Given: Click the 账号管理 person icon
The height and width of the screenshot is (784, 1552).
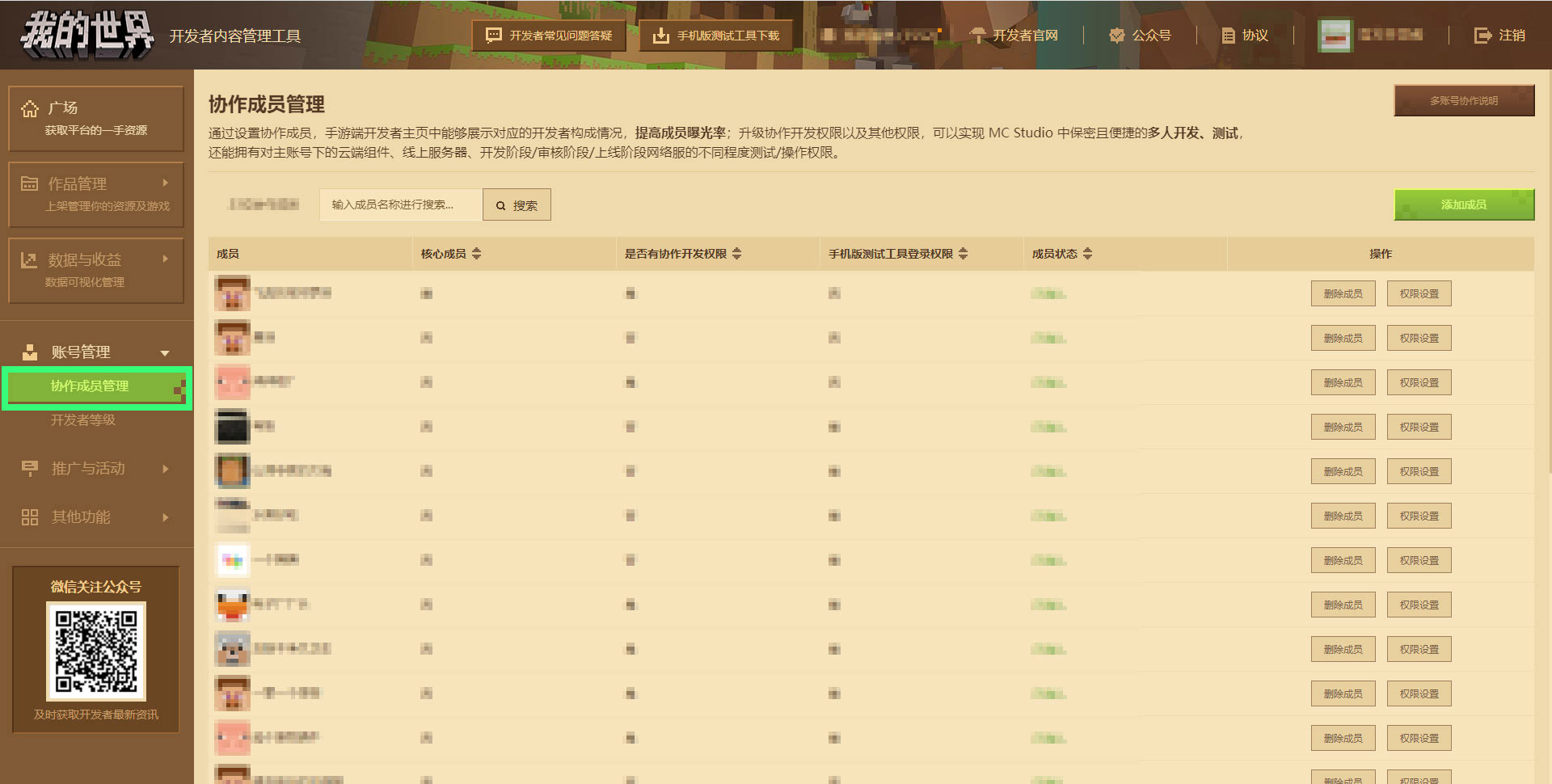Looking at the screenshot, I should (x=30, y=352).
